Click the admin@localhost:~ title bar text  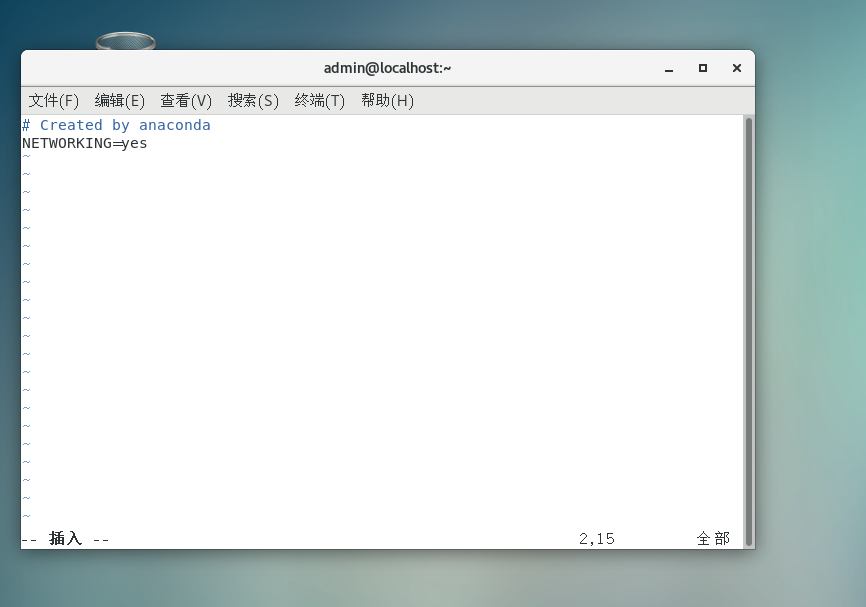tap(387, 67)
